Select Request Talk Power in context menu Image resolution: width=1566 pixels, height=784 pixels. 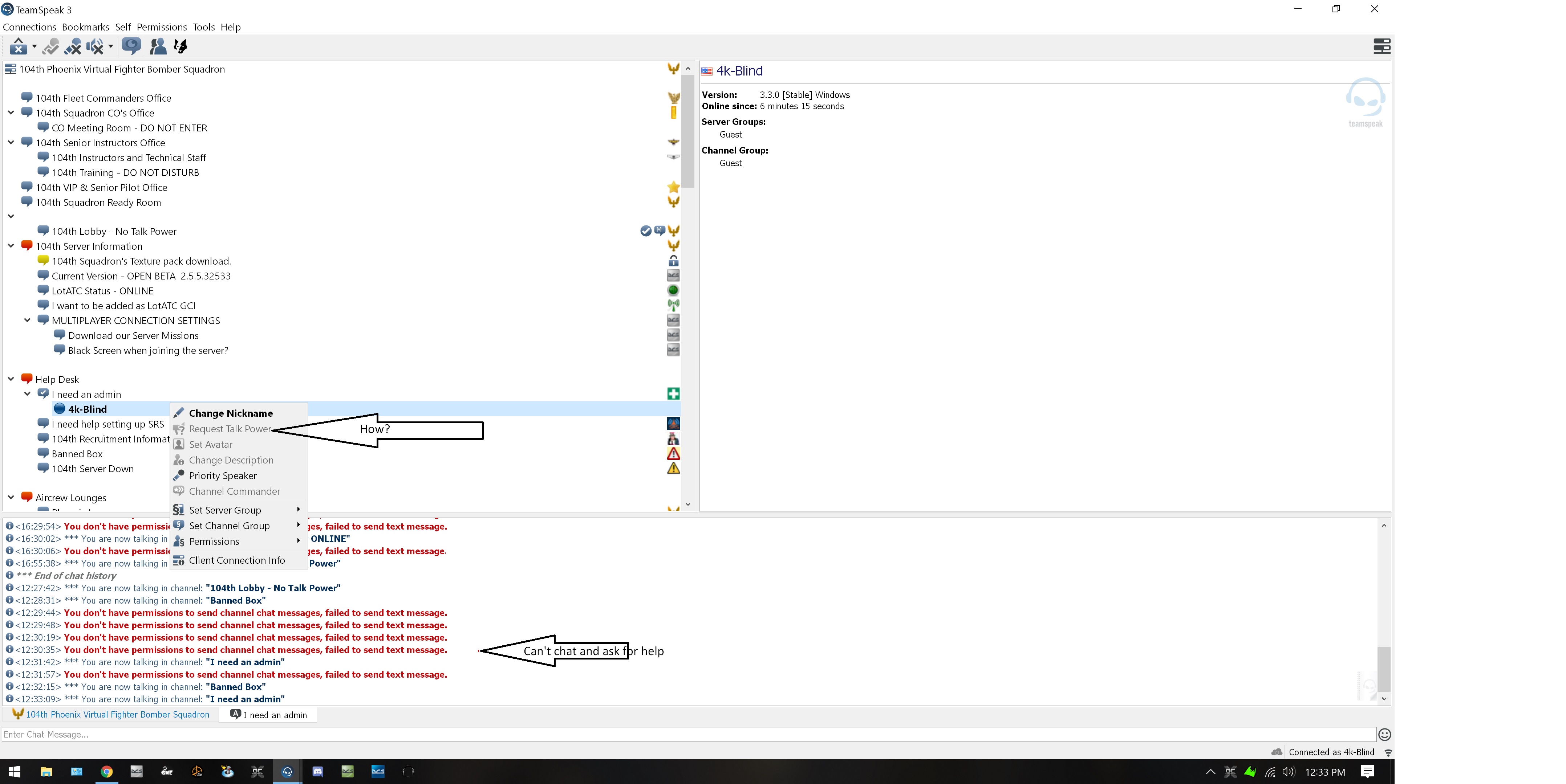(x=238, y=429)
